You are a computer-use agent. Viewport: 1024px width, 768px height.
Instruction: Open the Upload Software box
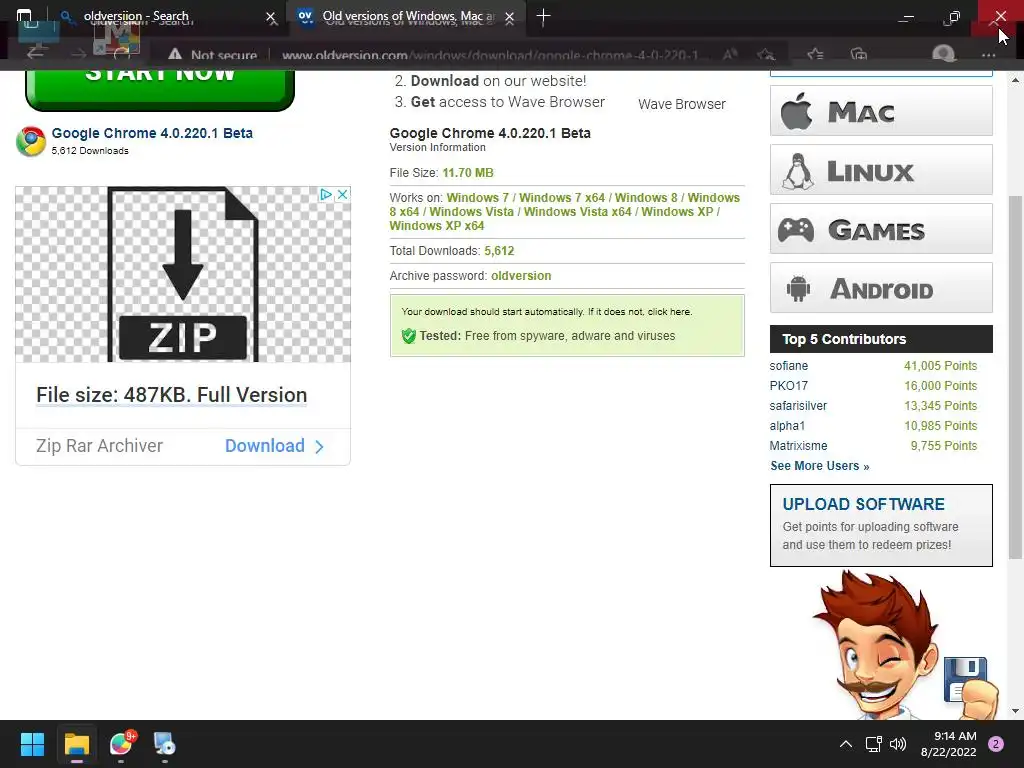[x=881, y=525]
